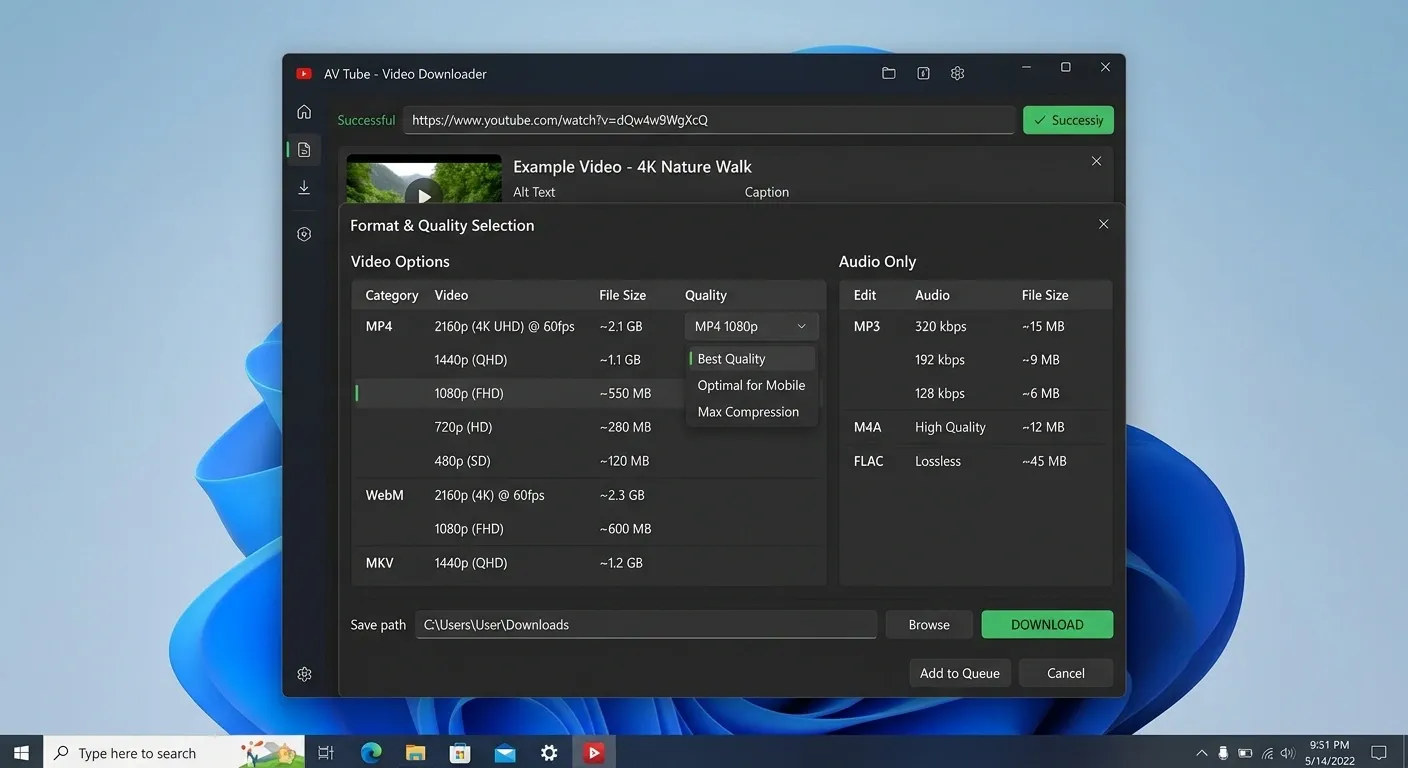Open the notification center icon
The height and width of the screenshot is (768, 1408).
[x=1378, y=753]
